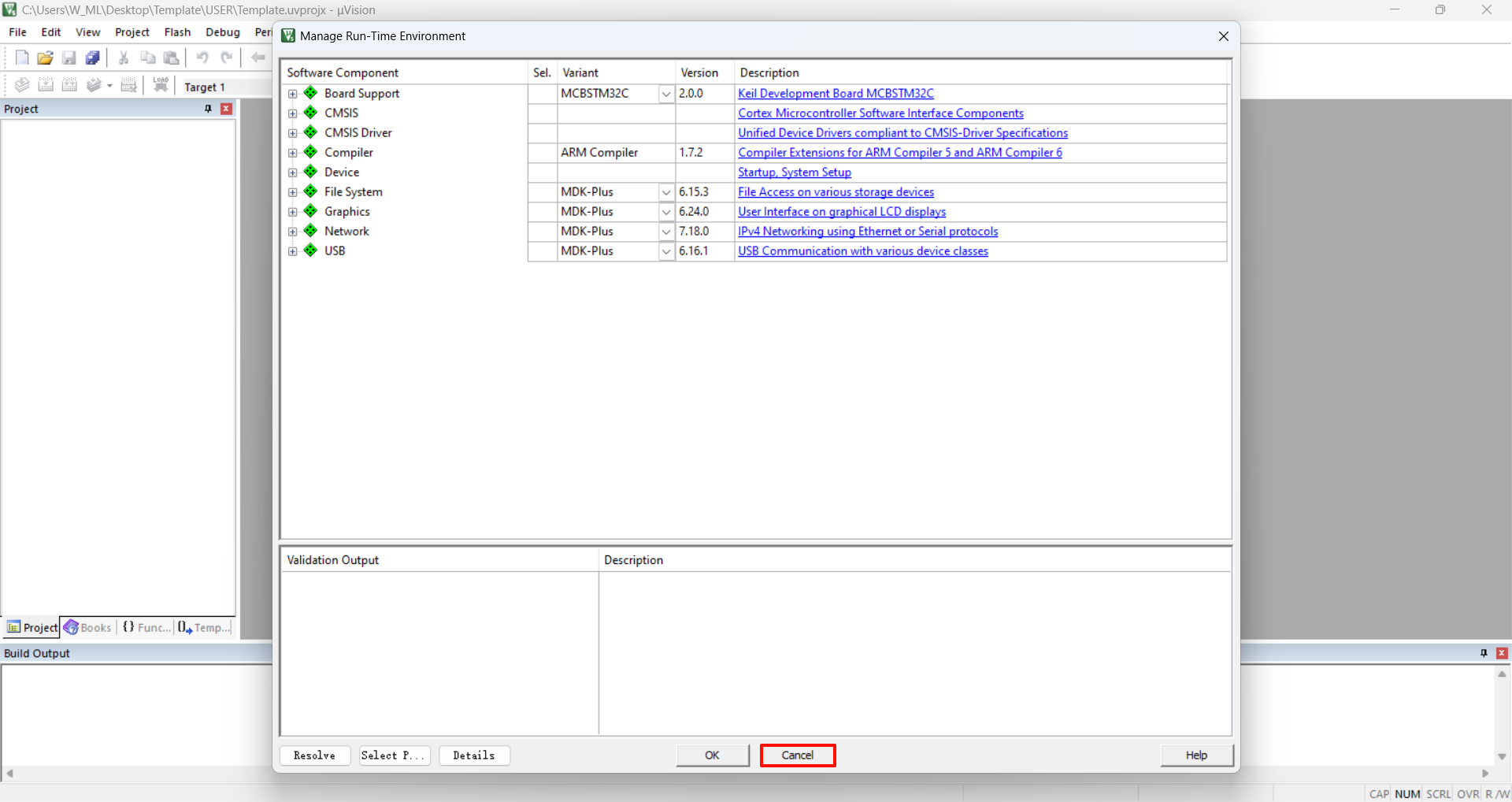The image size is (1512, 802).
Task: Open File System MDK-Plus variant dropdown
Action: pos(666,192)
